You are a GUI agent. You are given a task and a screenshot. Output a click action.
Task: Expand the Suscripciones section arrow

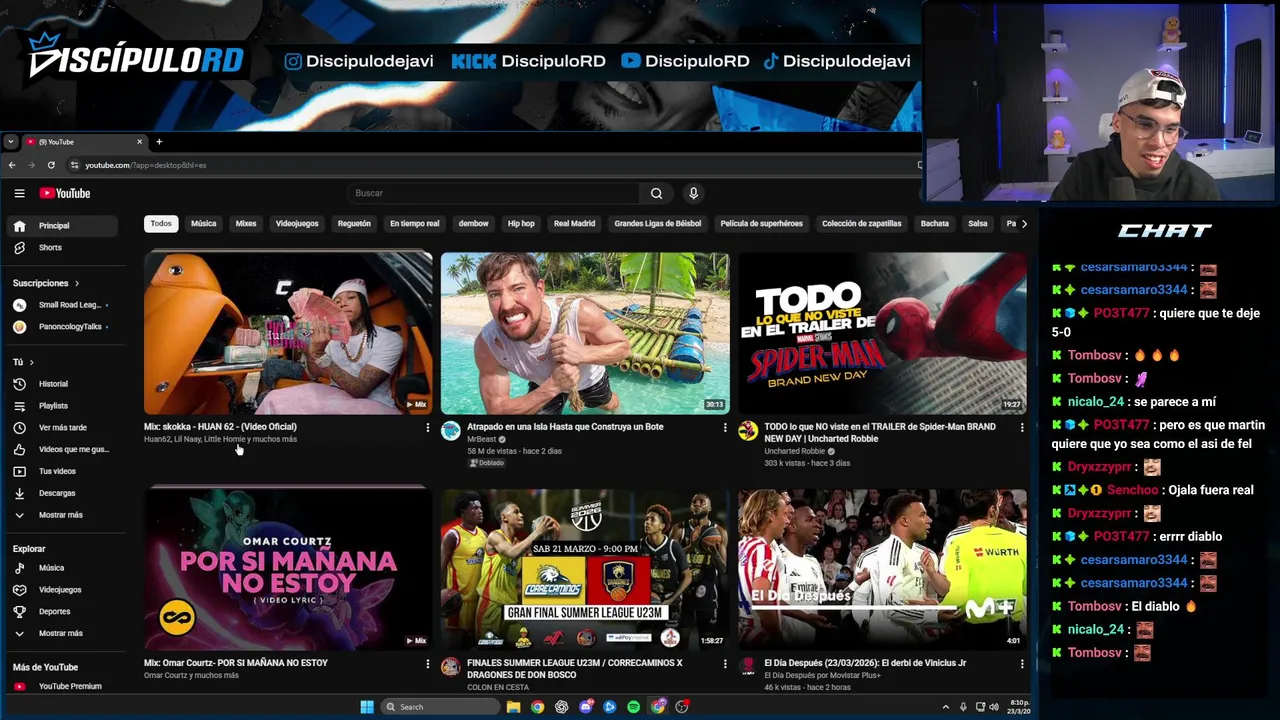[76, 283]
